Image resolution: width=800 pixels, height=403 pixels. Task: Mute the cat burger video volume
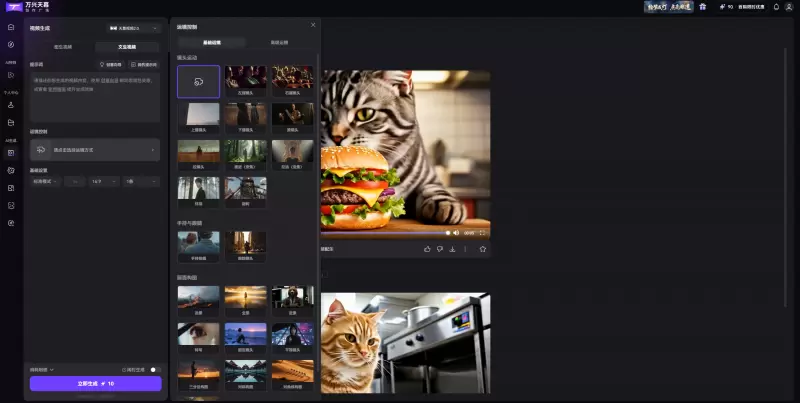click(457, 232)
